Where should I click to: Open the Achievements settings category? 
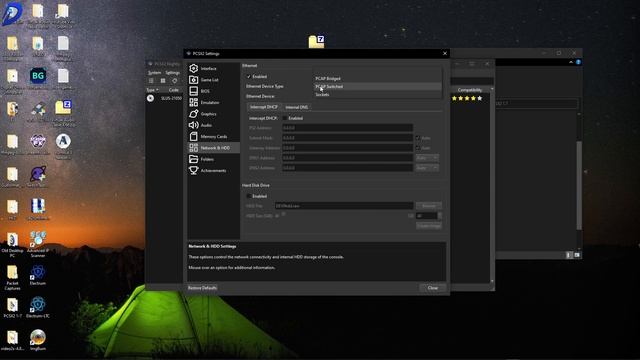coord(213,171)
